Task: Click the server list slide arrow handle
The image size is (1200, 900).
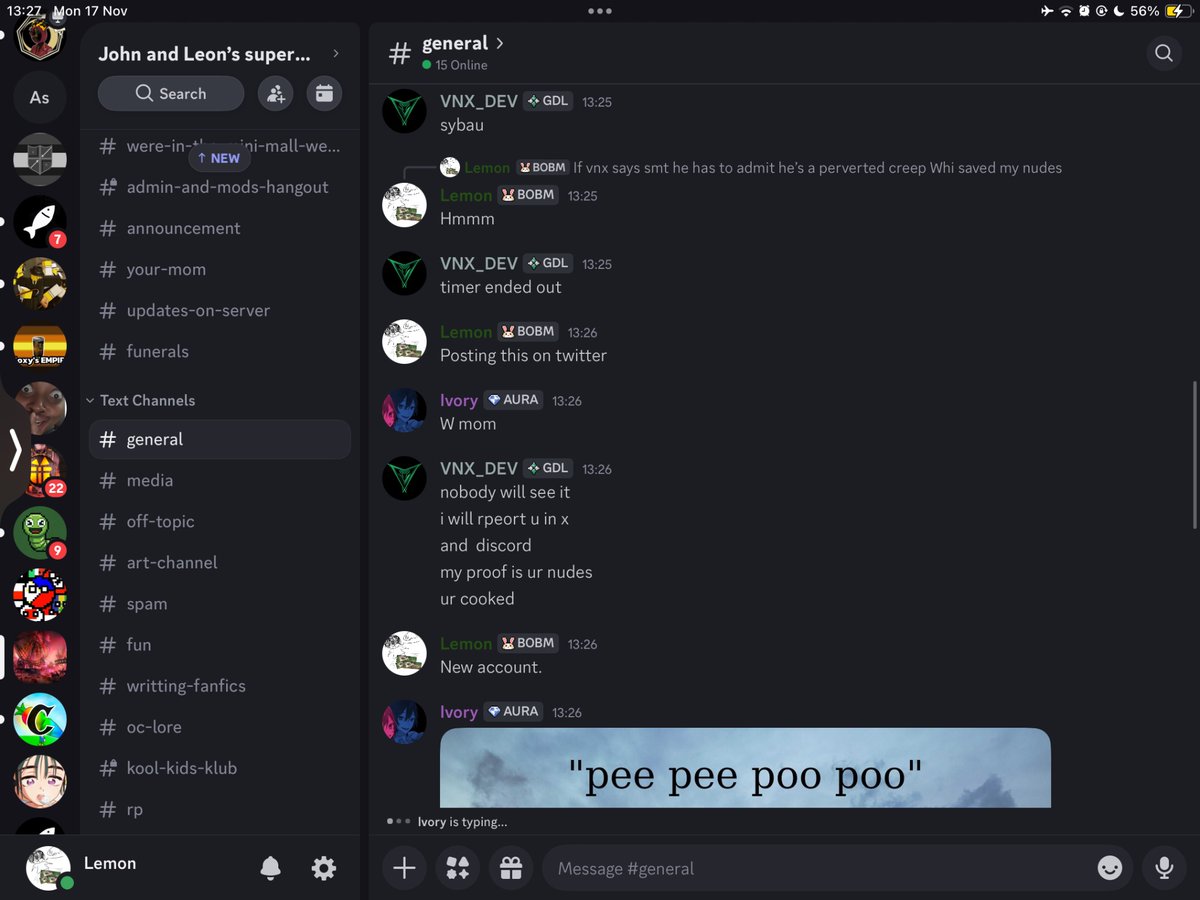Action: tap(14, 450)
